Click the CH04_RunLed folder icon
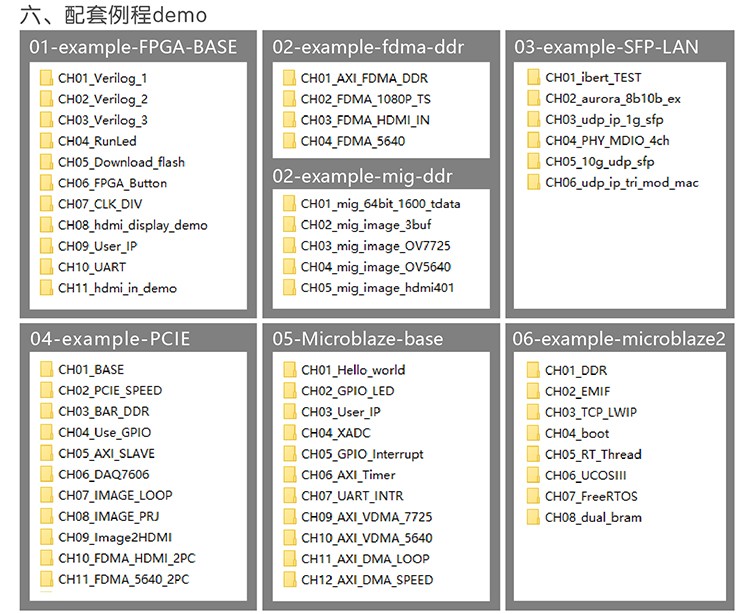The image size is (750, 614). click(46, 141)
